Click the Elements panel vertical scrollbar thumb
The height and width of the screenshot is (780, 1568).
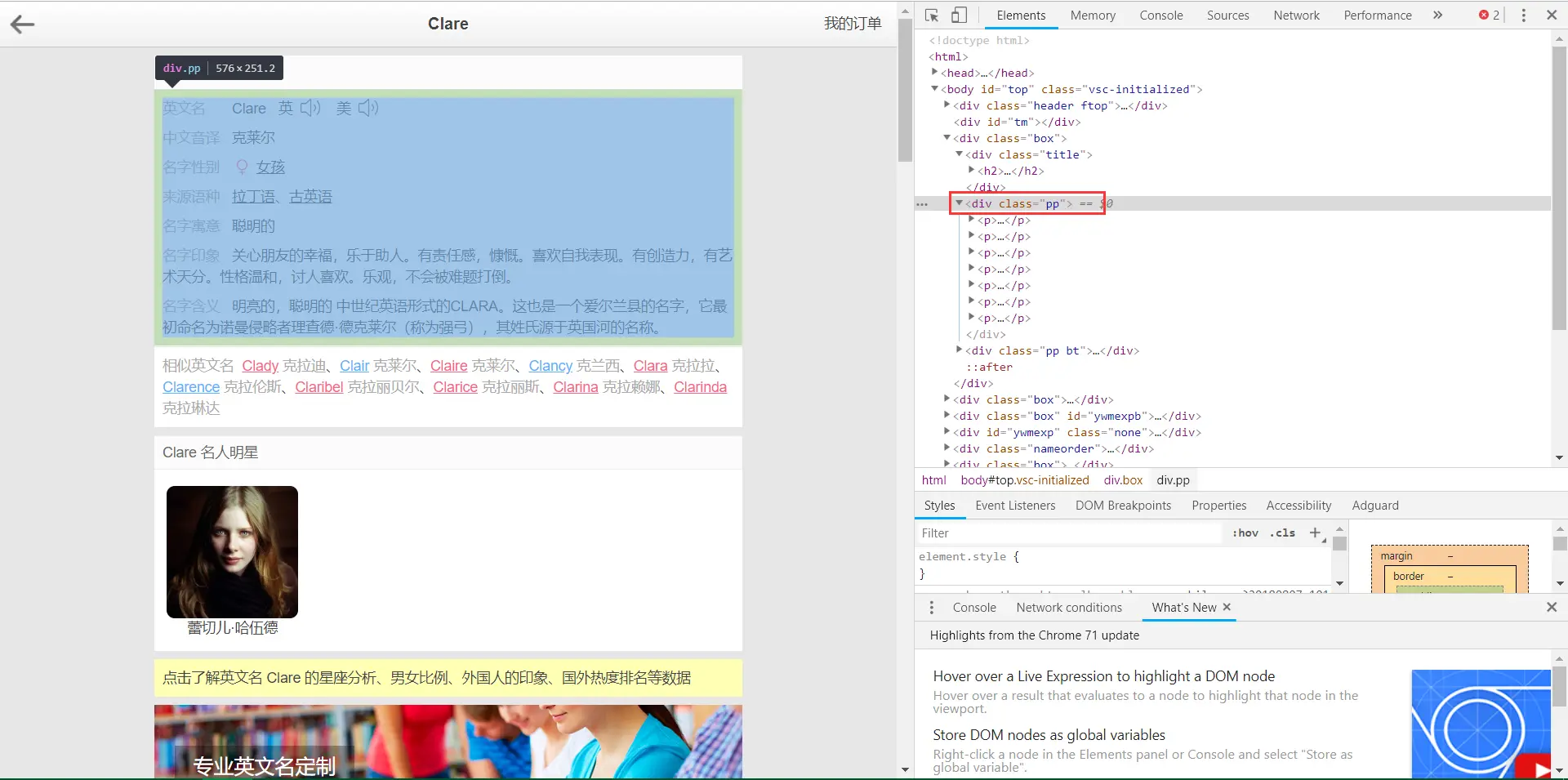(1559, 188)
